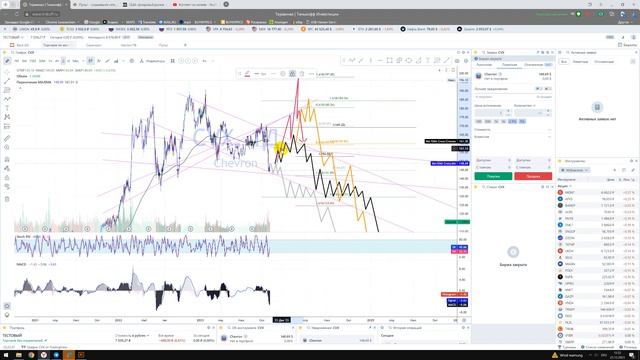Take a chart snapshot with camera icon
640x360 pixels.
457,61
